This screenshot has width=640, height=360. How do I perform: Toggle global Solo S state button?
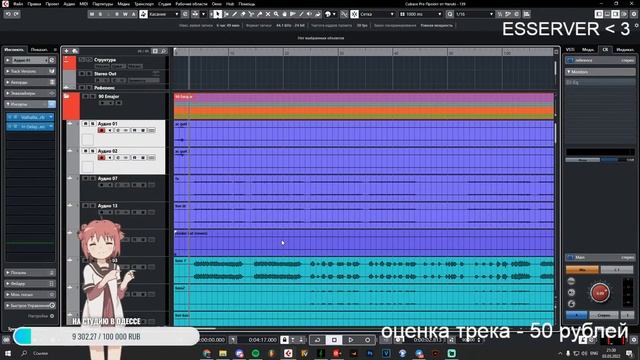click(x=100, y=14)
